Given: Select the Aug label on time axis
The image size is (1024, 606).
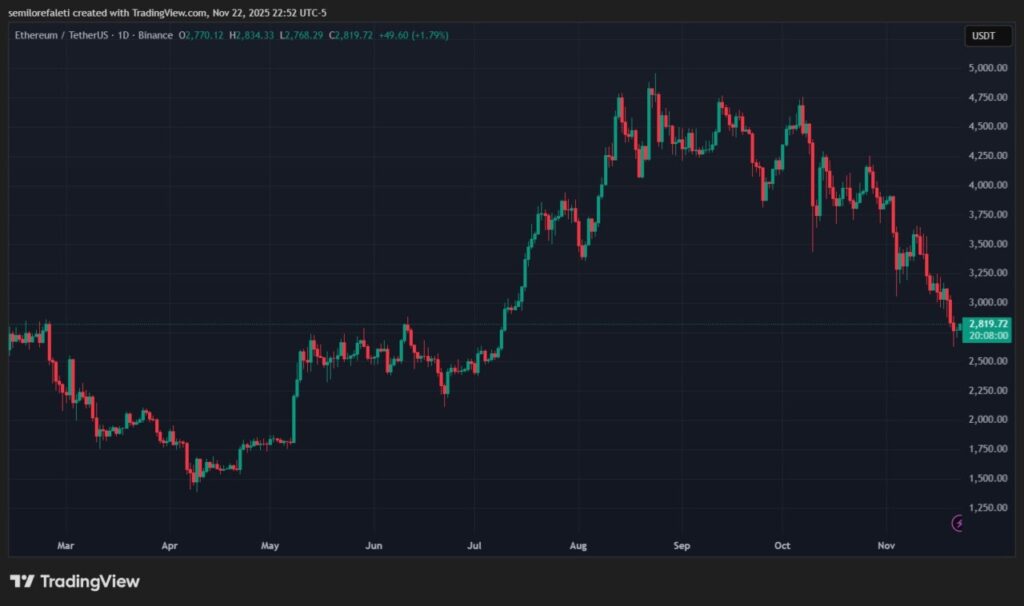Looking at the screenshot, I should click(579, 546).
